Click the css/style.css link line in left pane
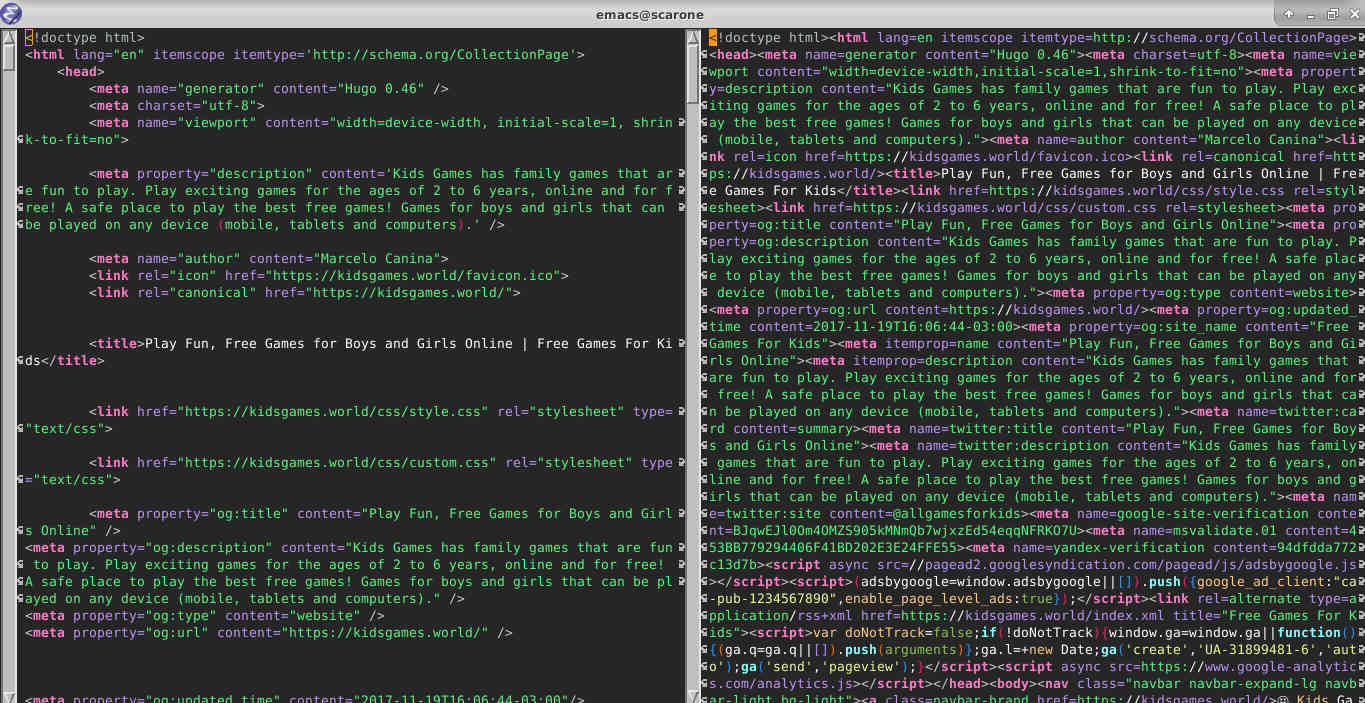1365x703 pixels. click(381, 412)
